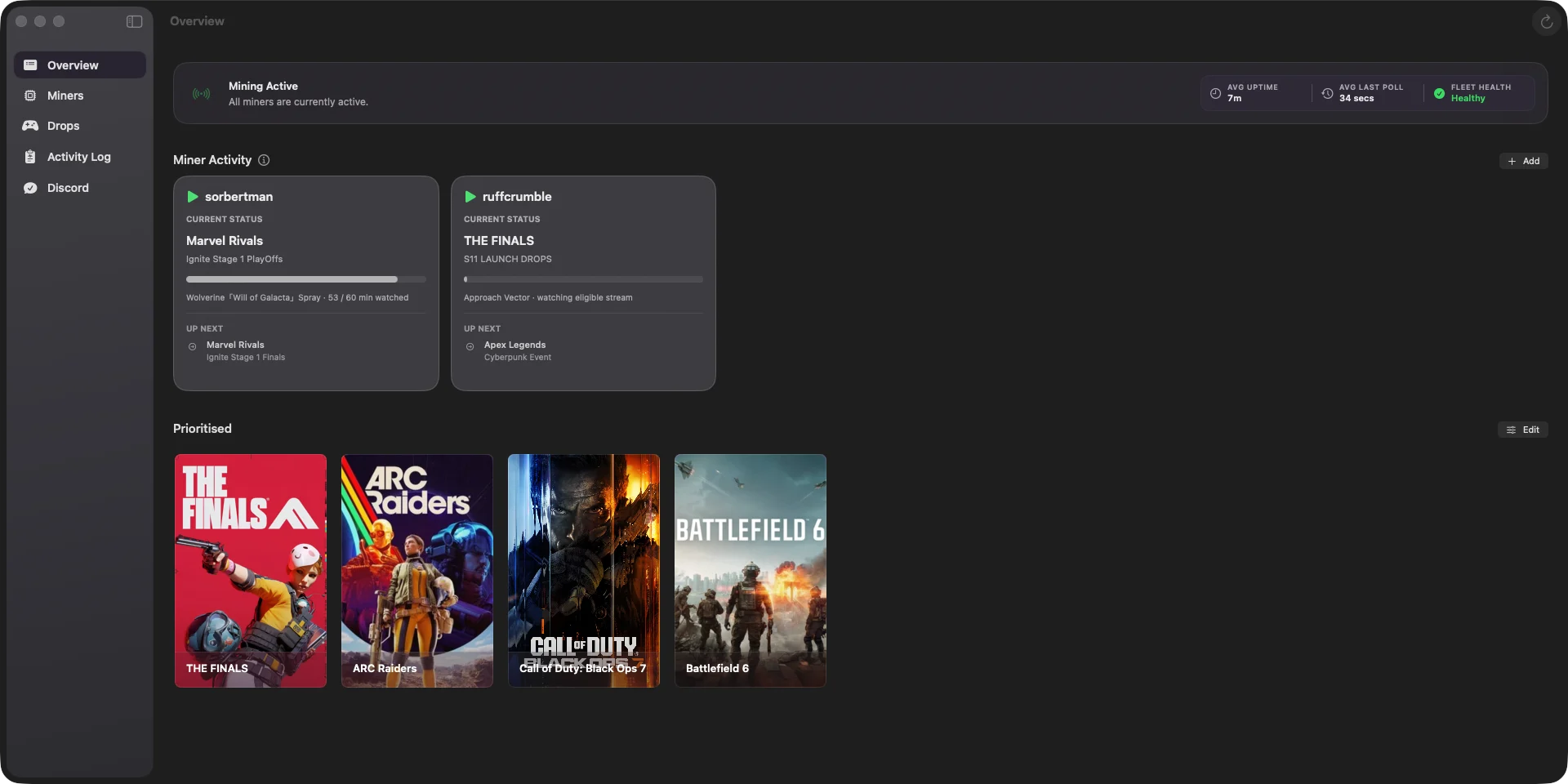Click S11 LAUNCH DROPS text
Image resolution: width=1568 pixels, height=784 pixels.
tap(508, 259)
